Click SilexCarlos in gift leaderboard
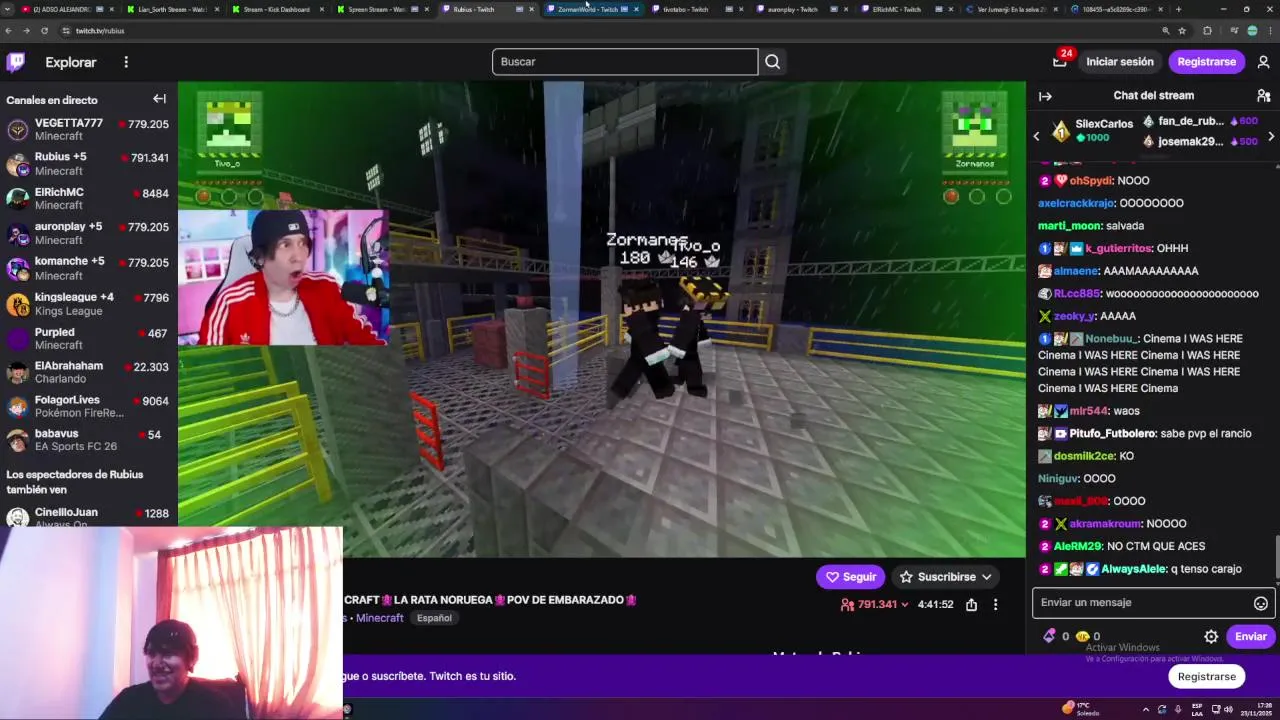 tap(1104, 124)
